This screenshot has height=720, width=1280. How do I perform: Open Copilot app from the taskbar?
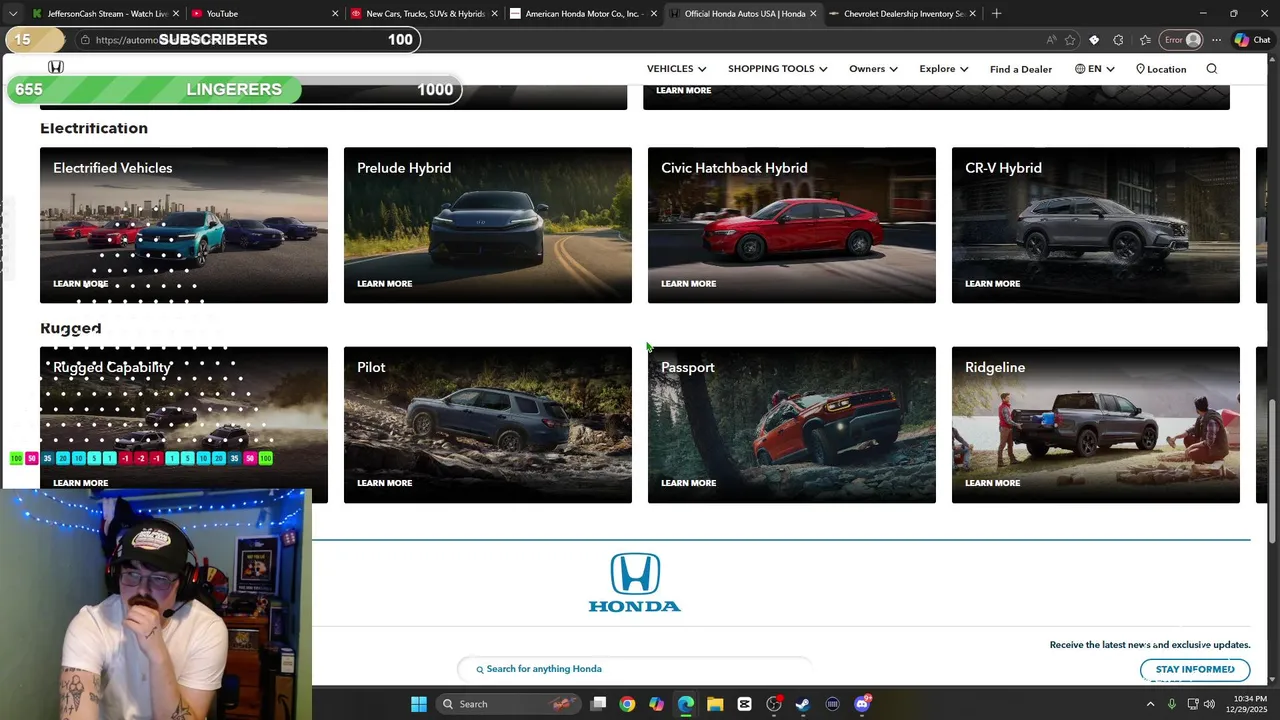click(x=656, y=704)
